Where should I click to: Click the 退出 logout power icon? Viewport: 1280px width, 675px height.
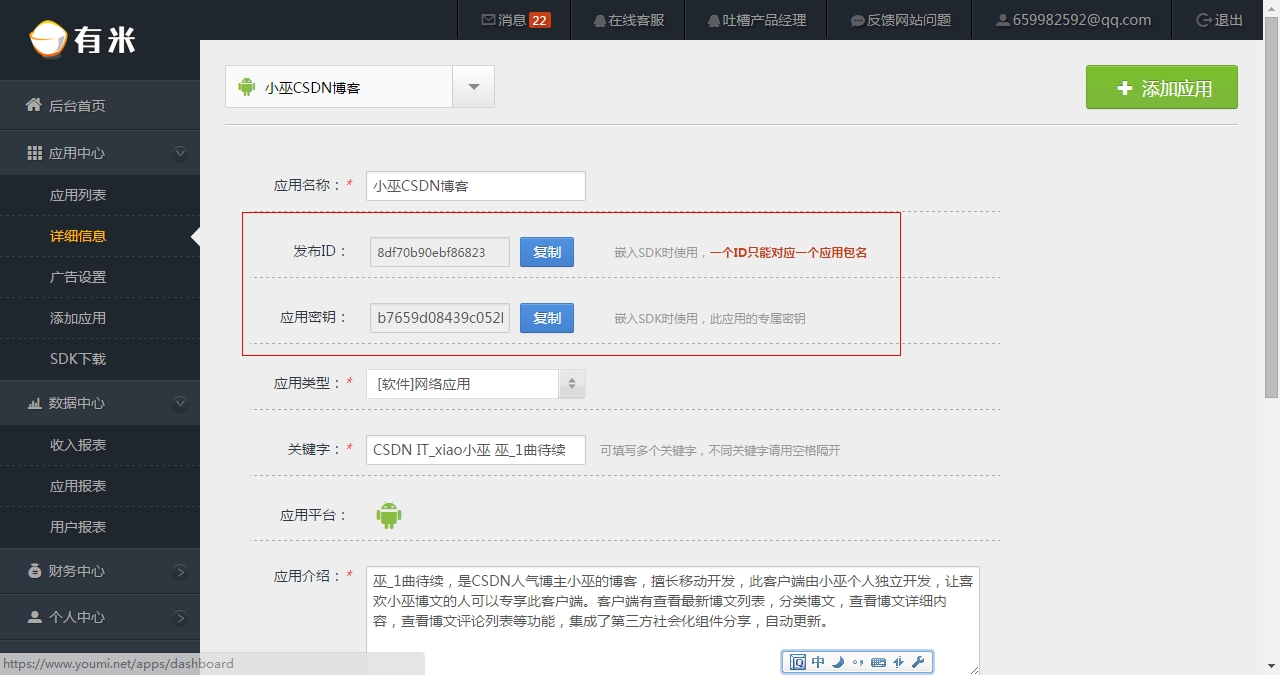pyautogui.click(x=1204, y=20)
